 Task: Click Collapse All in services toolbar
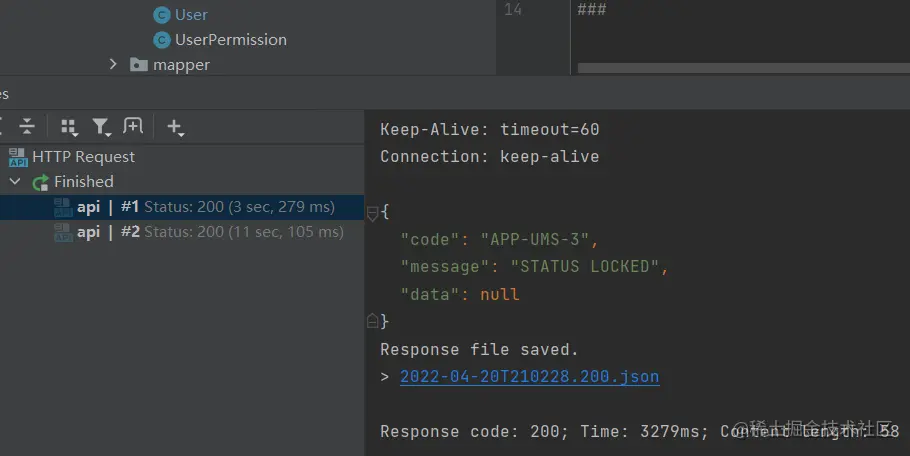(27, 126)
